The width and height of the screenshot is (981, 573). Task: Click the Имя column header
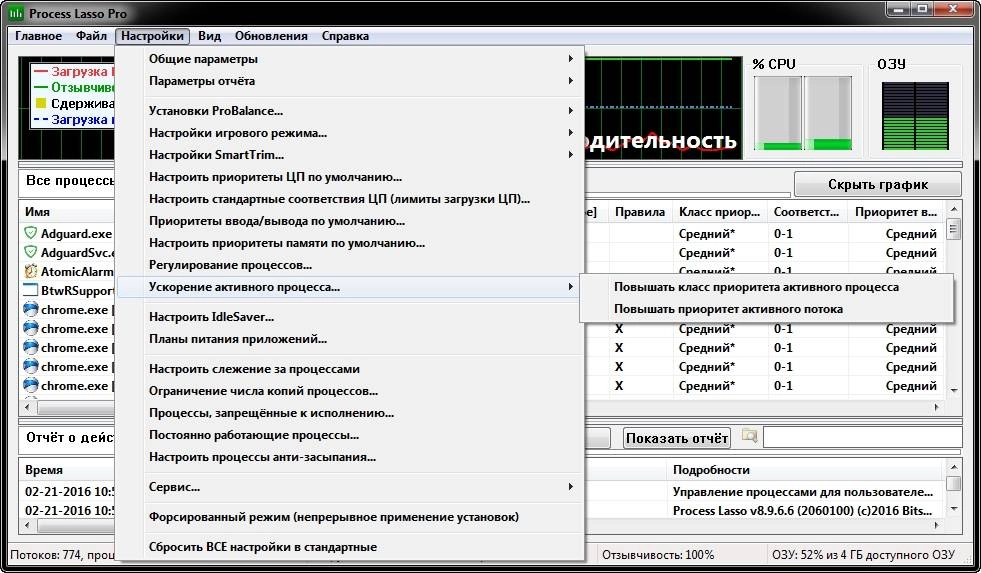point(68,212)
